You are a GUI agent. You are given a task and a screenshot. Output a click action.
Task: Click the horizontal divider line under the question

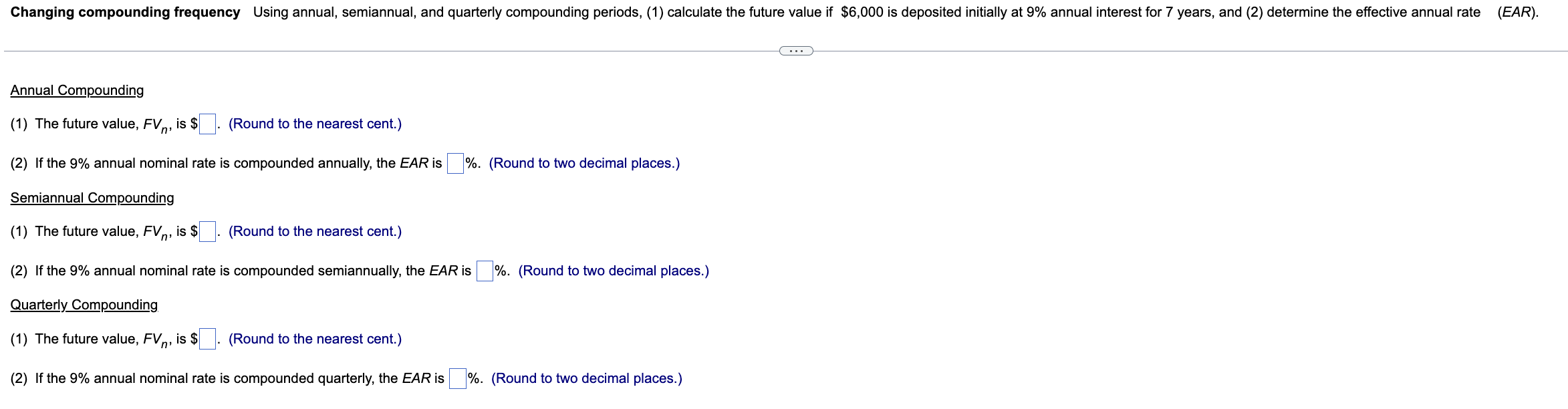401,49
